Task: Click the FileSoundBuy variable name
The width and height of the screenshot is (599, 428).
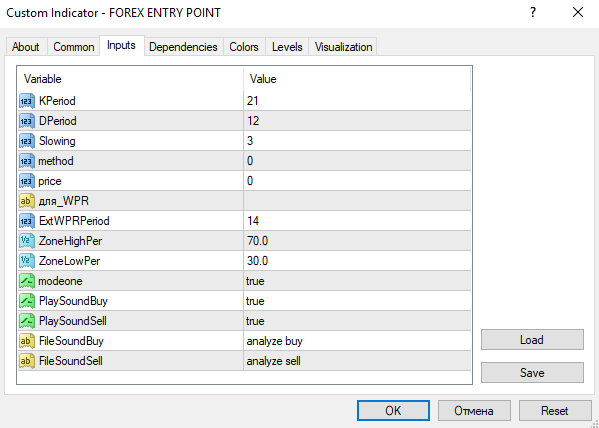Action: pyautogui.click(x=71, y=341)
